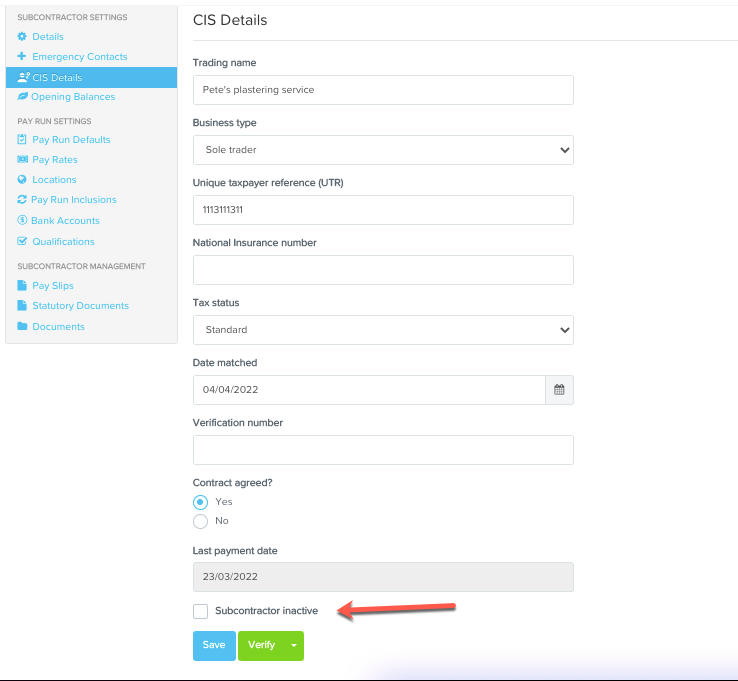Select Yes for Contract agreed
The width and height of the screenshot is (738, 681).
point(201,502)
